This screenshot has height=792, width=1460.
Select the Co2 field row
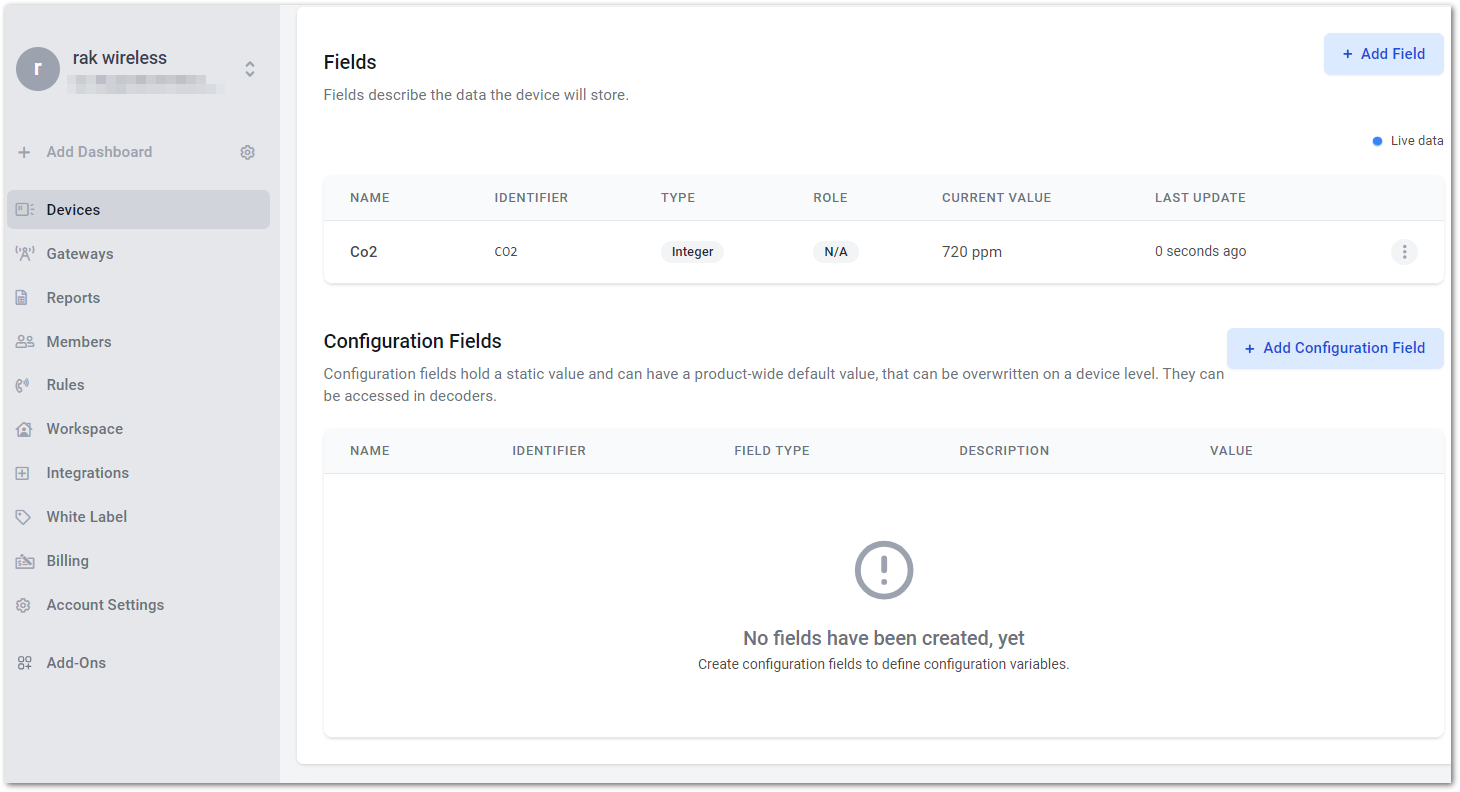pyautogui.click(x=883, y=252)
